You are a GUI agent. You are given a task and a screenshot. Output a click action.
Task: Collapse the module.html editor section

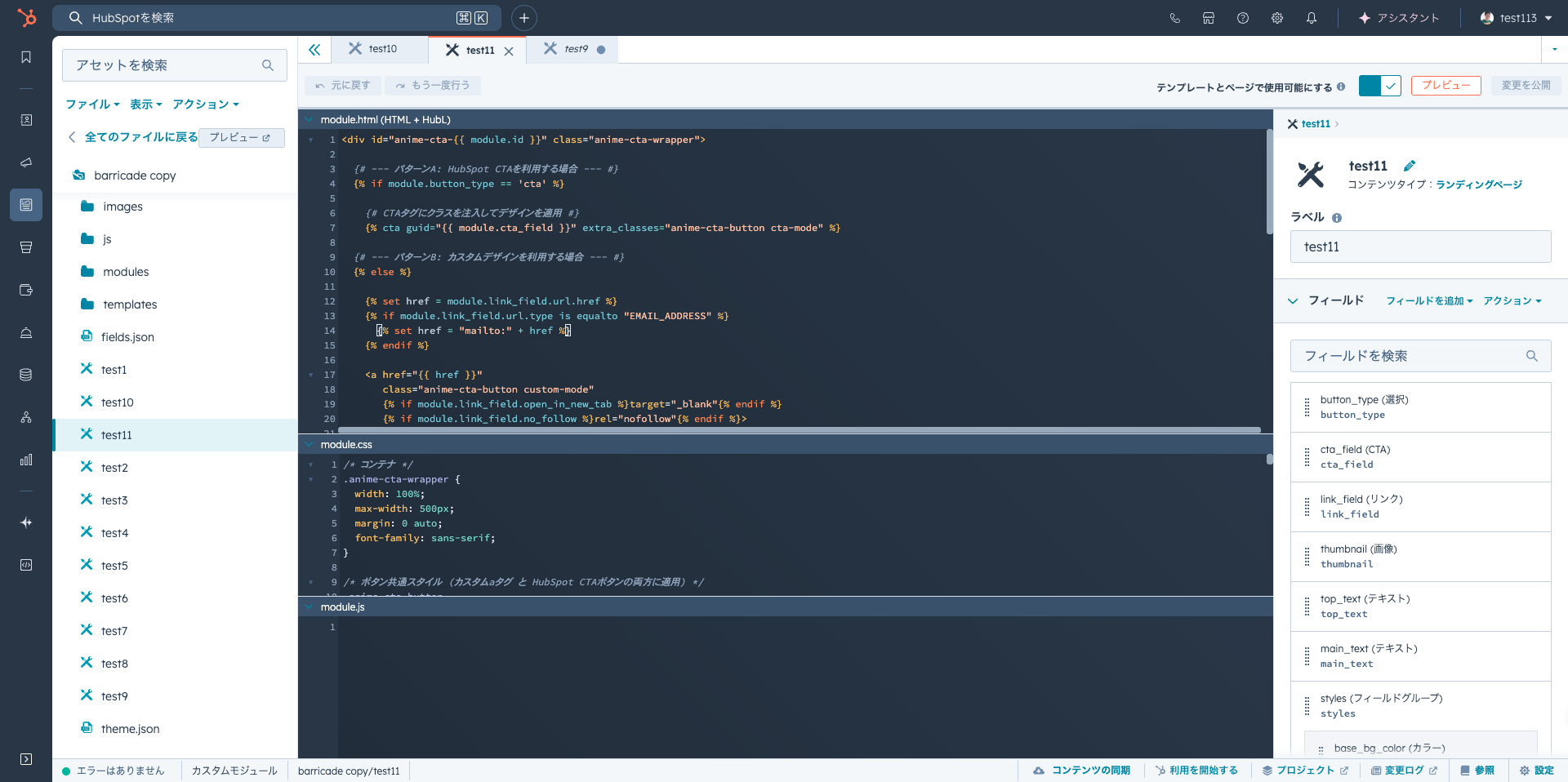tap(310, 120)
